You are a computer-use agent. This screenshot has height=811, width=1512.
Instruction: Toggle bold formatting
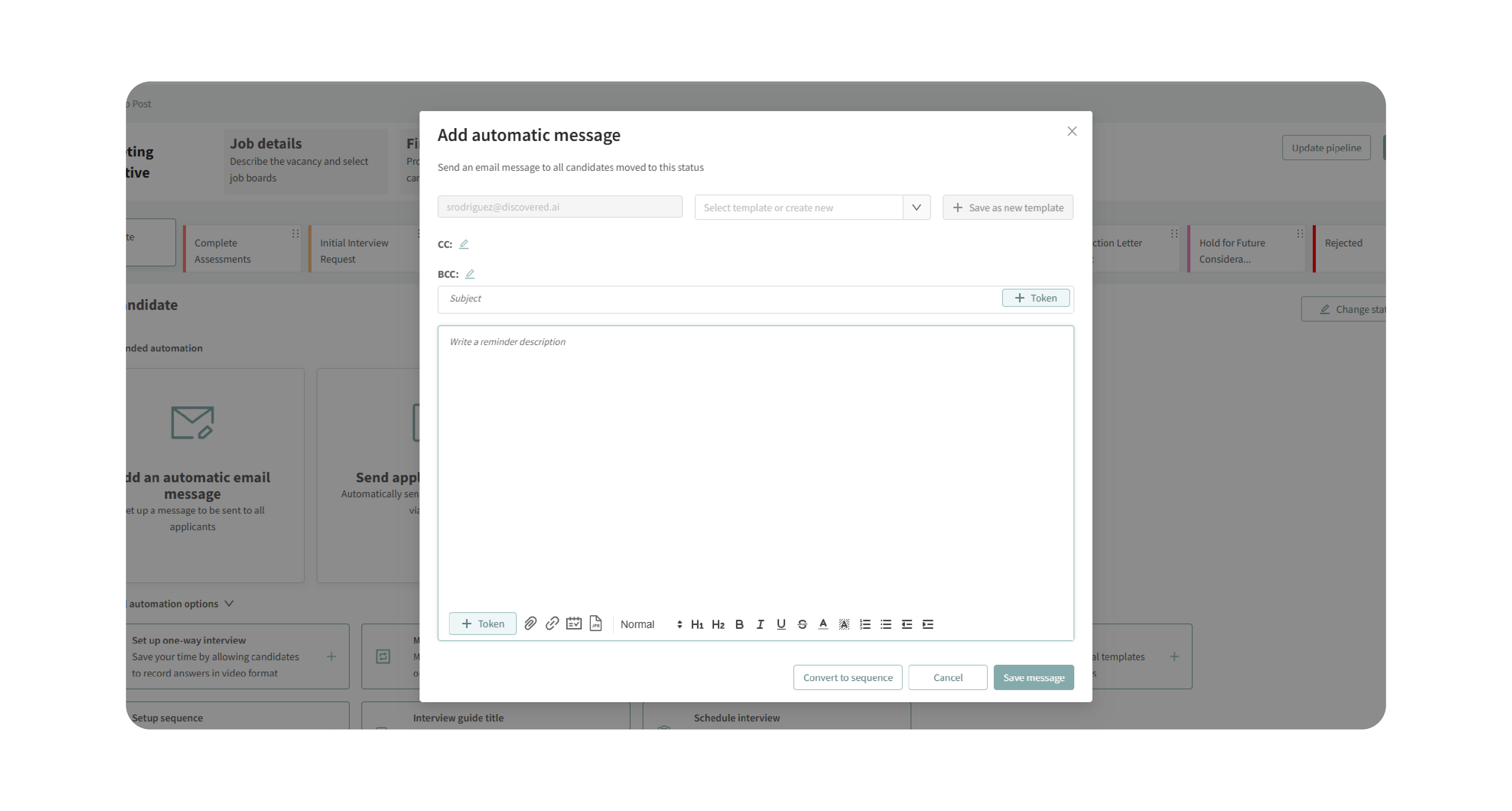pyautogui.click(x=739, y=624)
